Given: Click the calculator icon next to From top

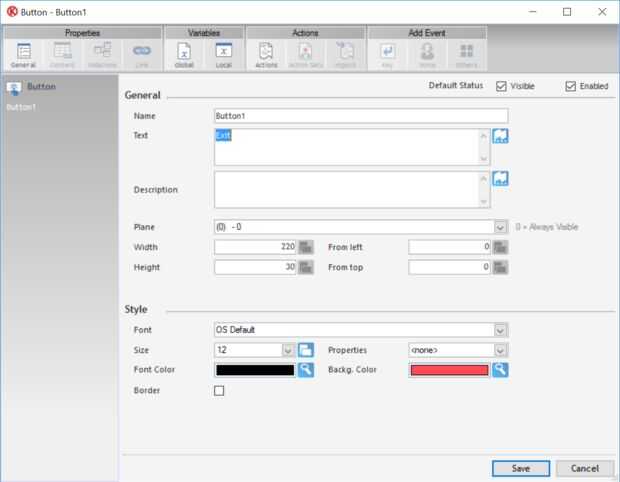Looking at the screenshot, I should click(500, 267).
